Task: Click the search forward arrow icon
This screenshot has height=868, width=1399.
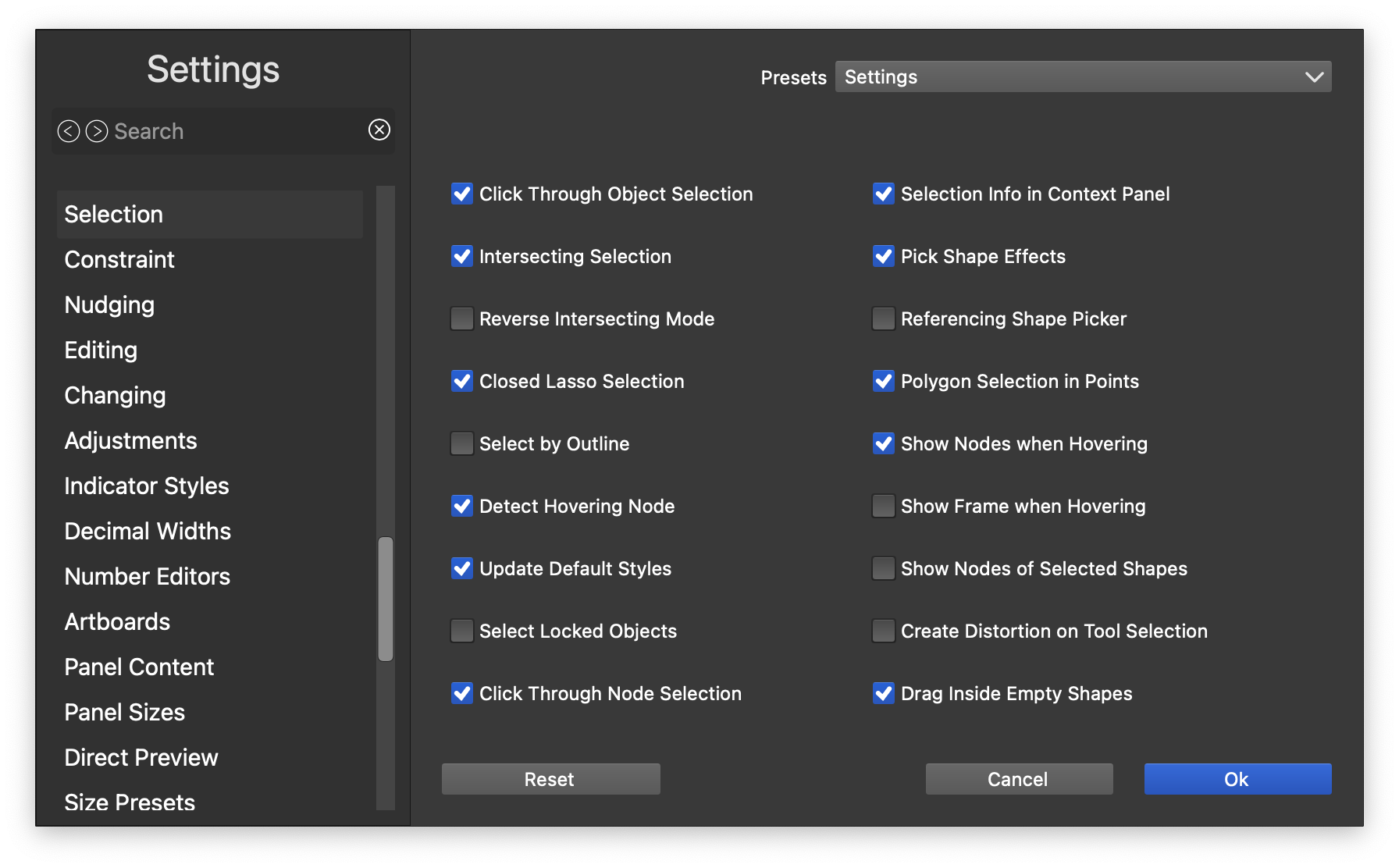Action: point(97,131)
